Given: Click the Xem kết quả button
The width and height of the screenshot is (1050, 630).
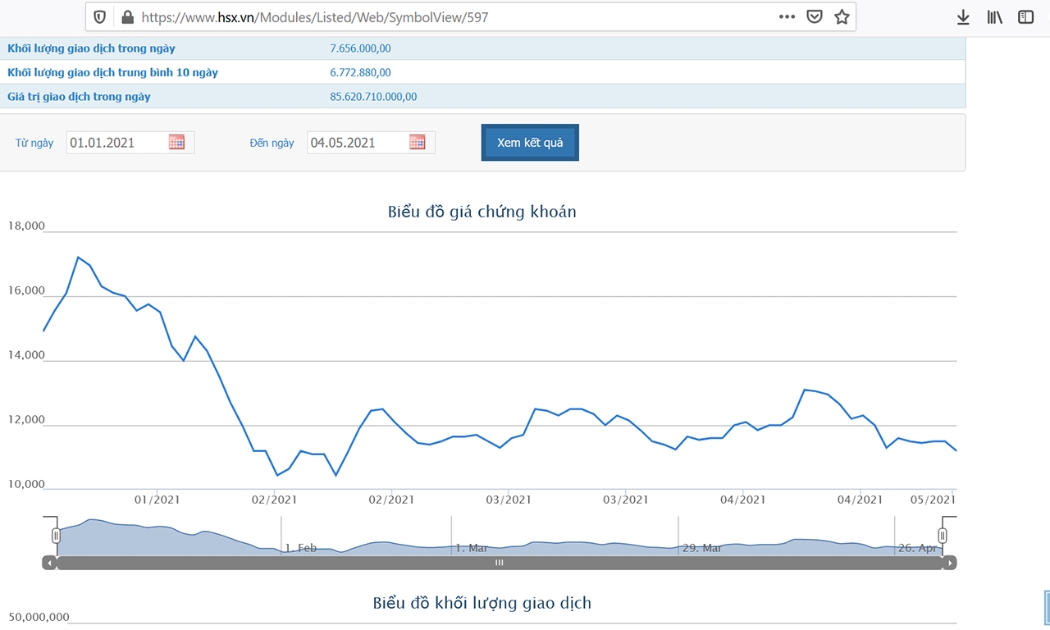Looking at the screenshot, I should click(x=530, y=143).
